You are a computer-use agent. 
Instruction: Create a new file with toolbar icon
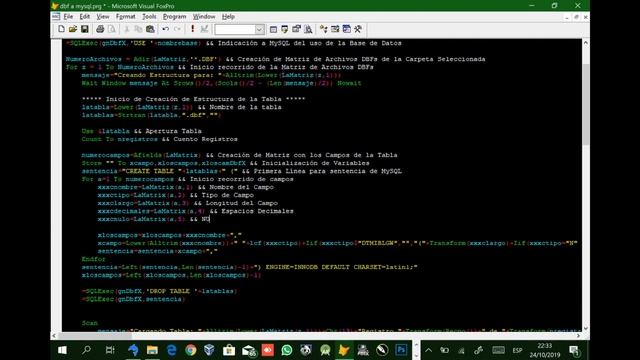61,29
